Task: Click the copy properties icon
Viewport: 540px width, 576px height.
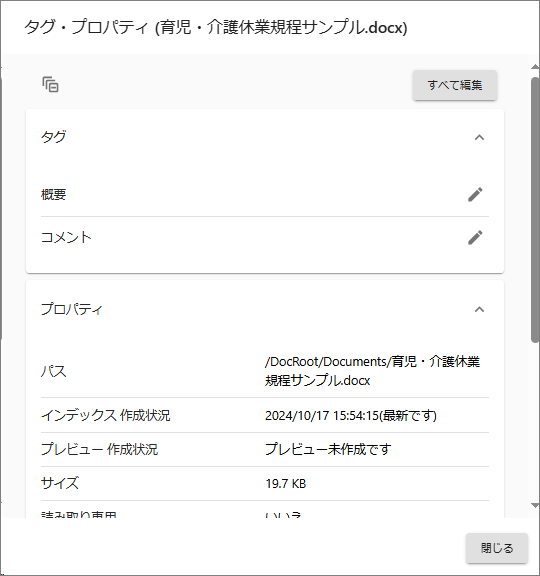Action: (x=50, y=85)
